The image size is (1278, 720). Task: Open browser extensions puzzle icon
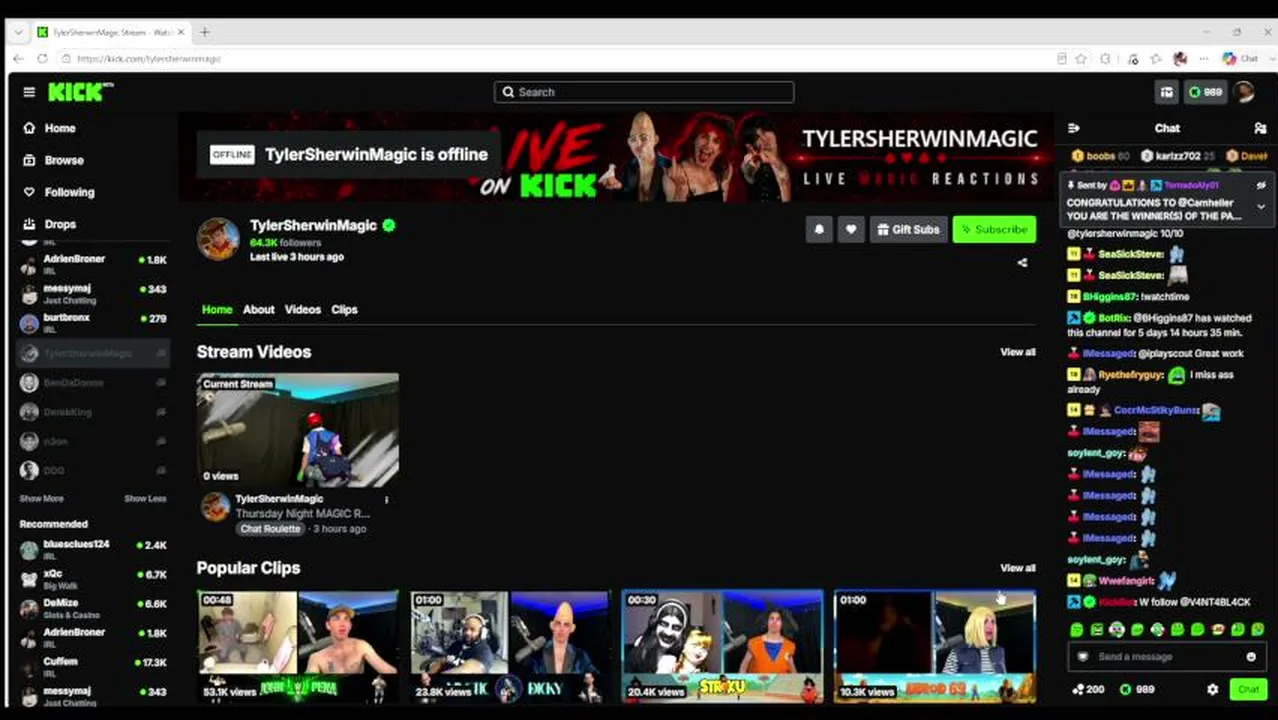[x=1105, y=59]
